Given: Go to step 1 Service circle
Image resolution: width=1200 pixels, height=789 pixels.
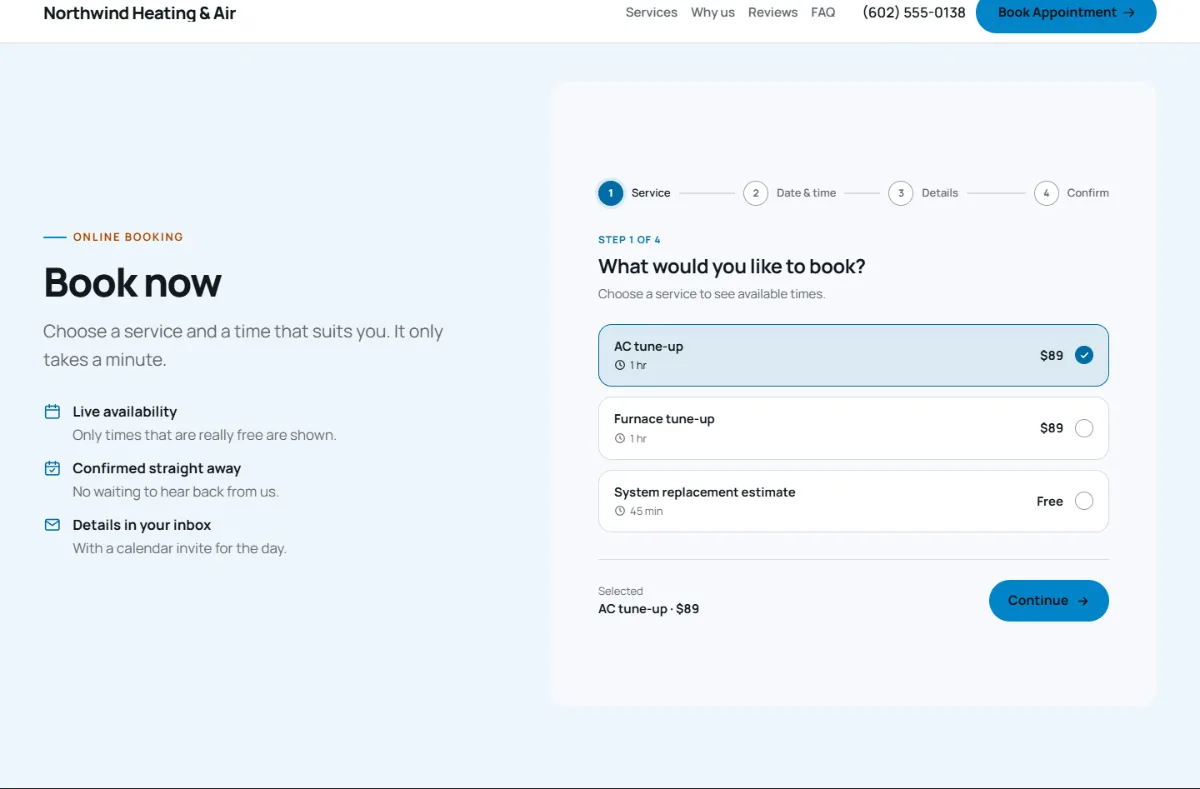Looking at the screenshot, I should click(611, 193).
